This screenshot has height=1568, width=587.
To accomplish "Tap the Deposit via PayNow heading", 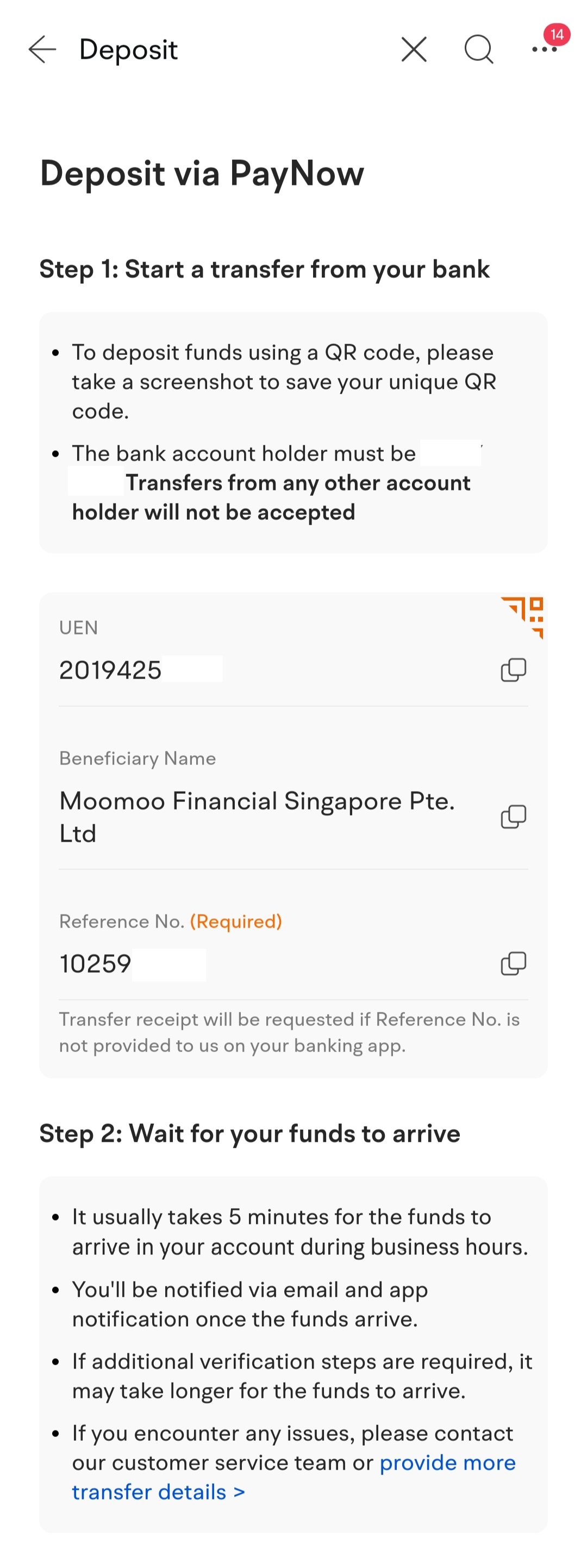I will 202,173.
